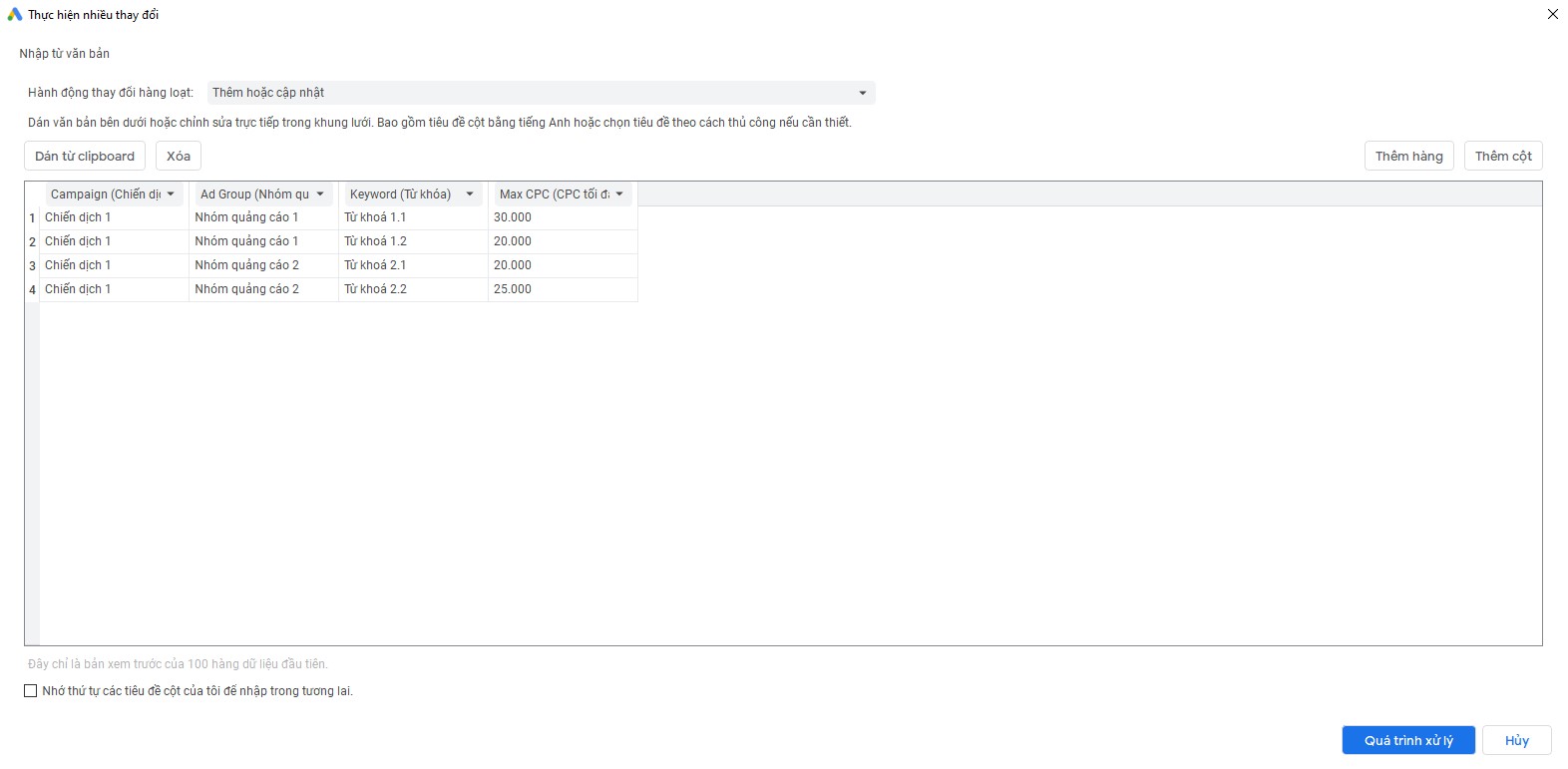The width and height of the screenshot is (1568, 769).
Task: Expand the Campaign column header dropdown
Action: [x=171, y=194]
